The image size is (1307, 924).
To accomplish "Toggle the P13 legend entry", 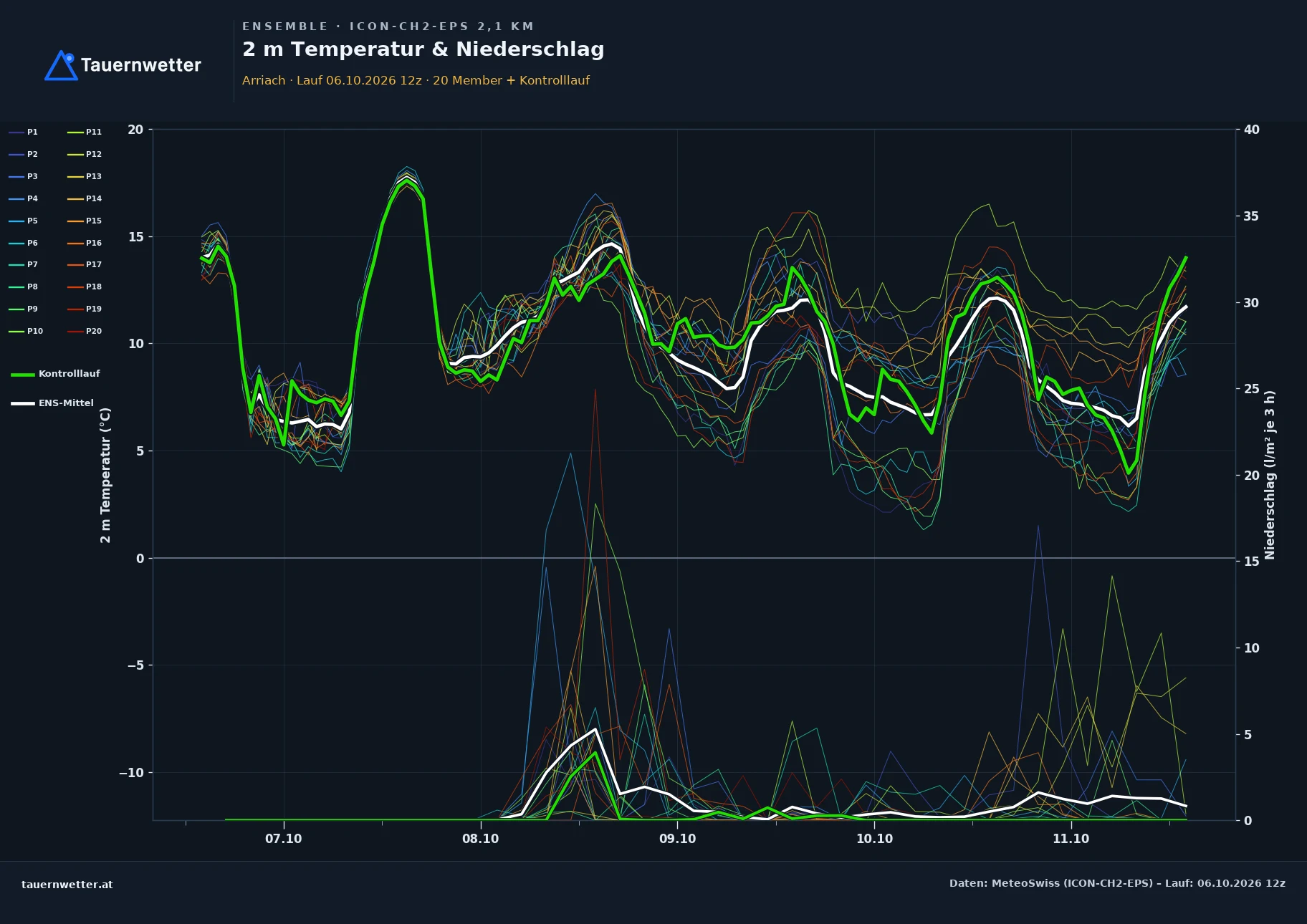I will (x=85, y=176).
